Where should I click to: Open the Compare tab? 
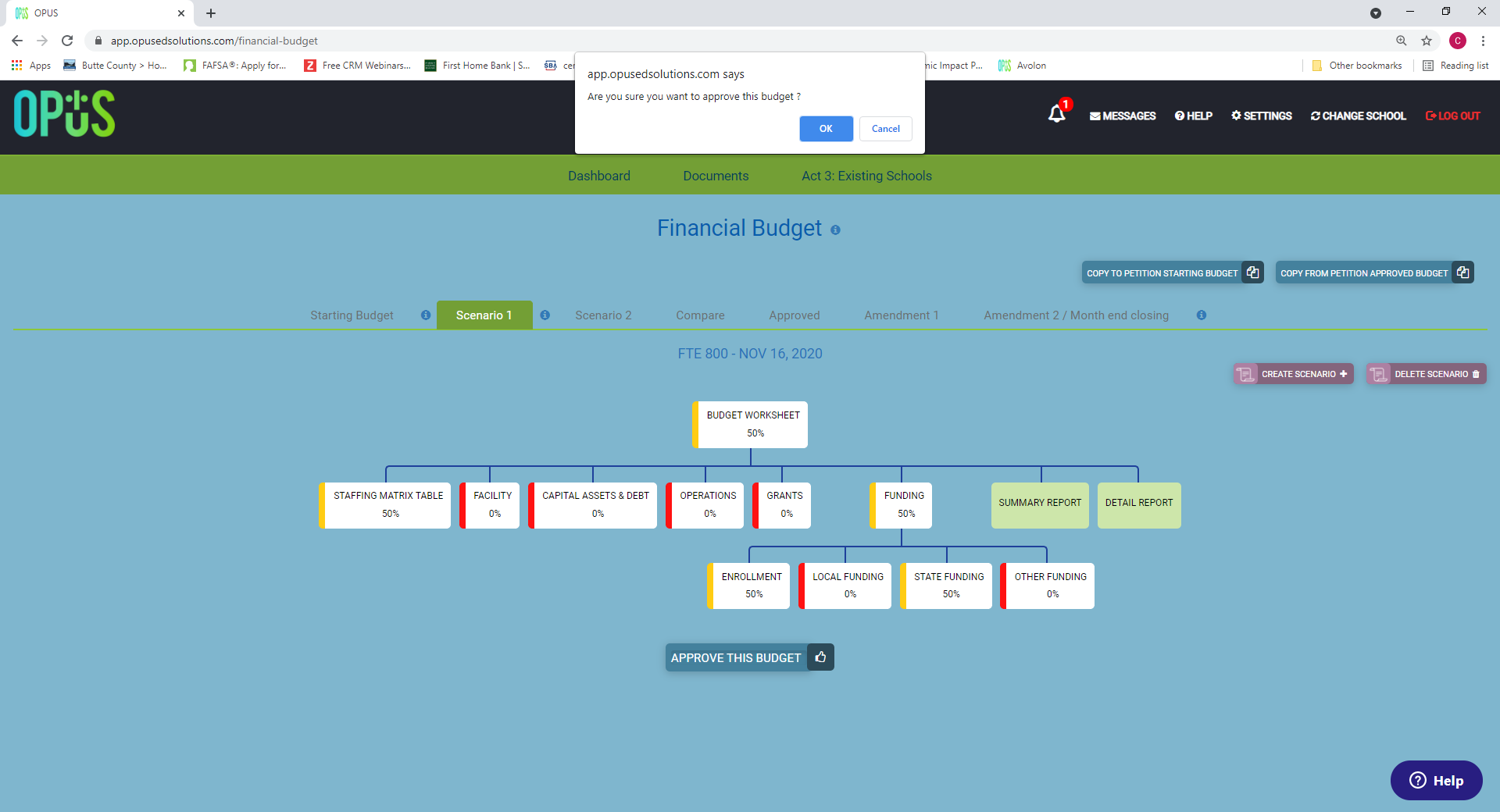pos(700,315)
